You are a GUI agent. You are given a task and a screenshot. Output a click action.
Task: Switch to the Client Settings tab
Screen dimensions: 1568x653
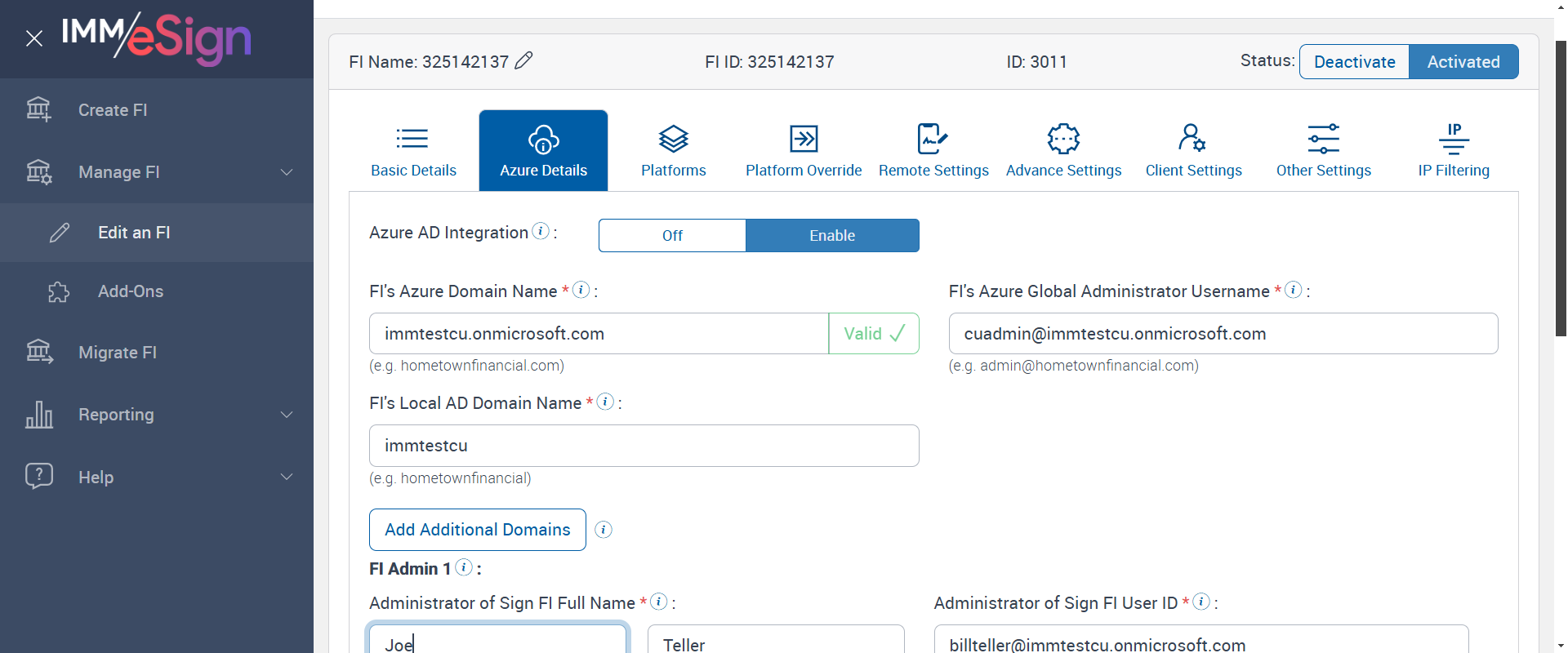tap(1194, 151)
